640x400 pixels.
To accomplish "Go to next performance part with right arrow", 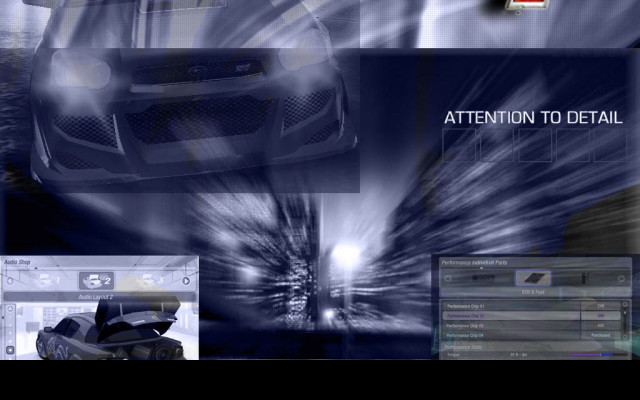I will point(621,279).
